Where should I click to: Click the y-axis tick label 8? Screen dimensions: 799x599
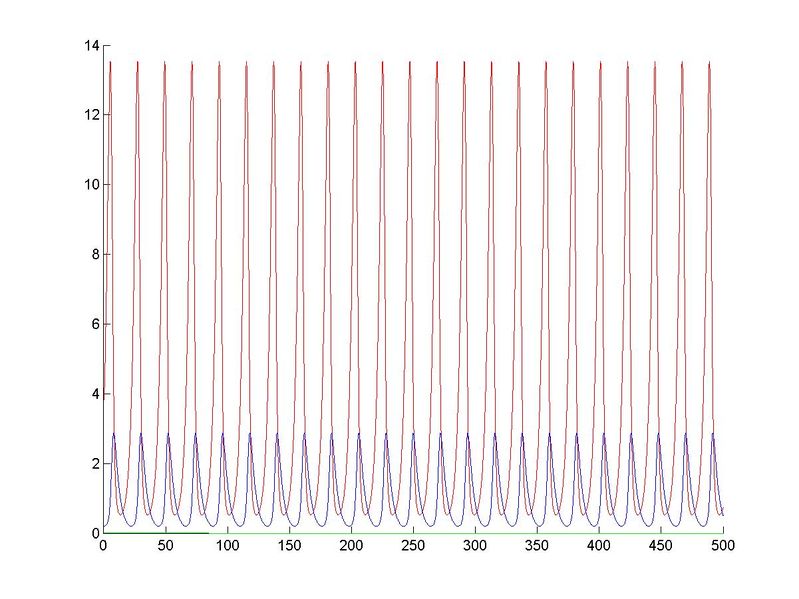pyautogui.click(x=93, y=254)
